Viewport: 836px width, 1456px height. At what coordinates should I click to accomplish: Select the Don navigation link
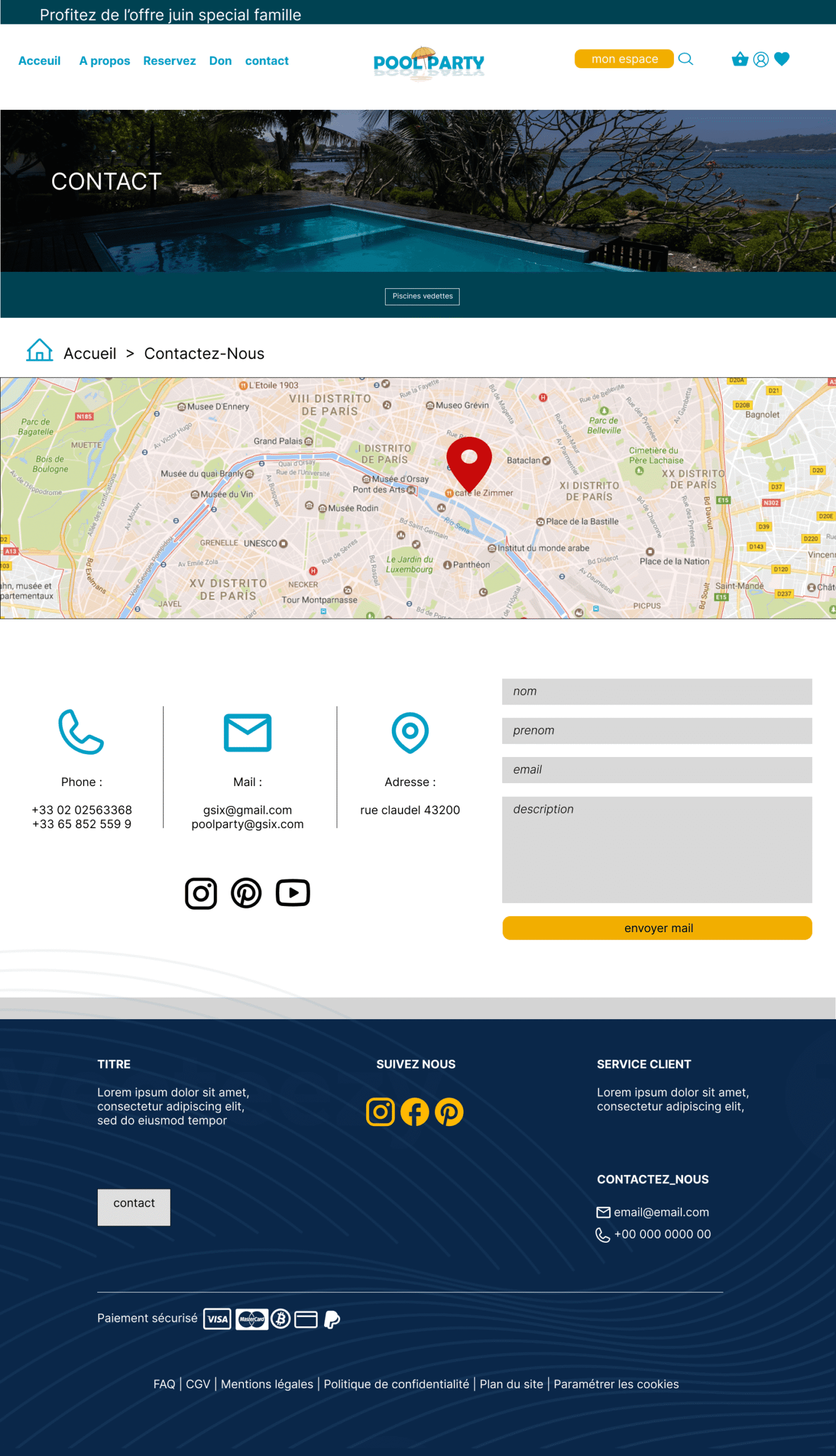point(221,61)
